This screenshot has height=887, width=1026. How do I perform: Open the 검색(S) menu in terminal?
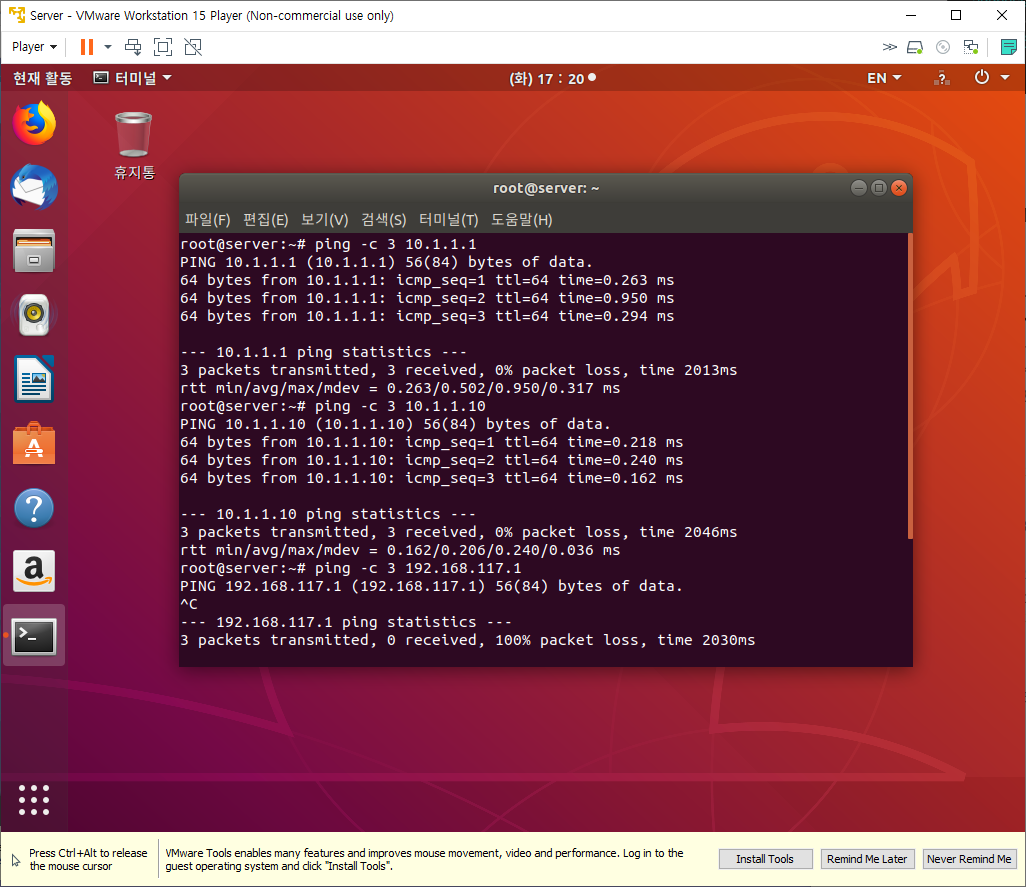[383, 220]
